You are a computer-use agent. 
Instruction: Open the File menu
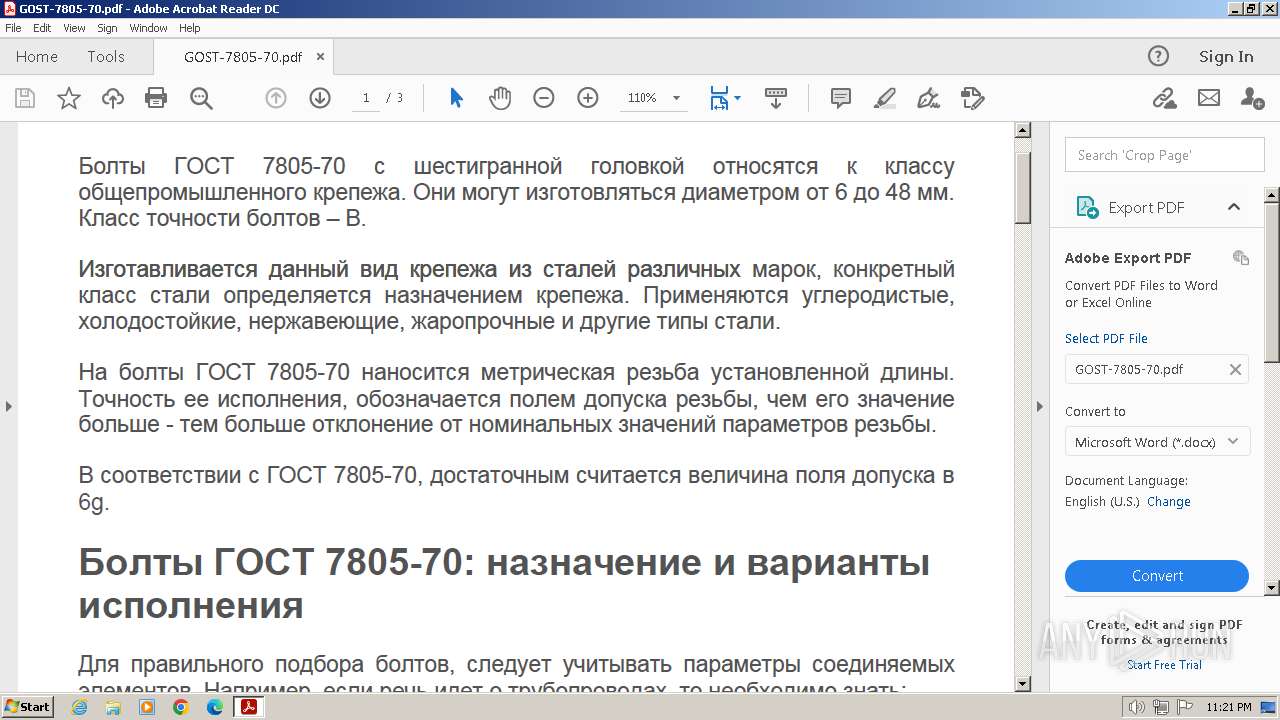[x=13, y=28]
